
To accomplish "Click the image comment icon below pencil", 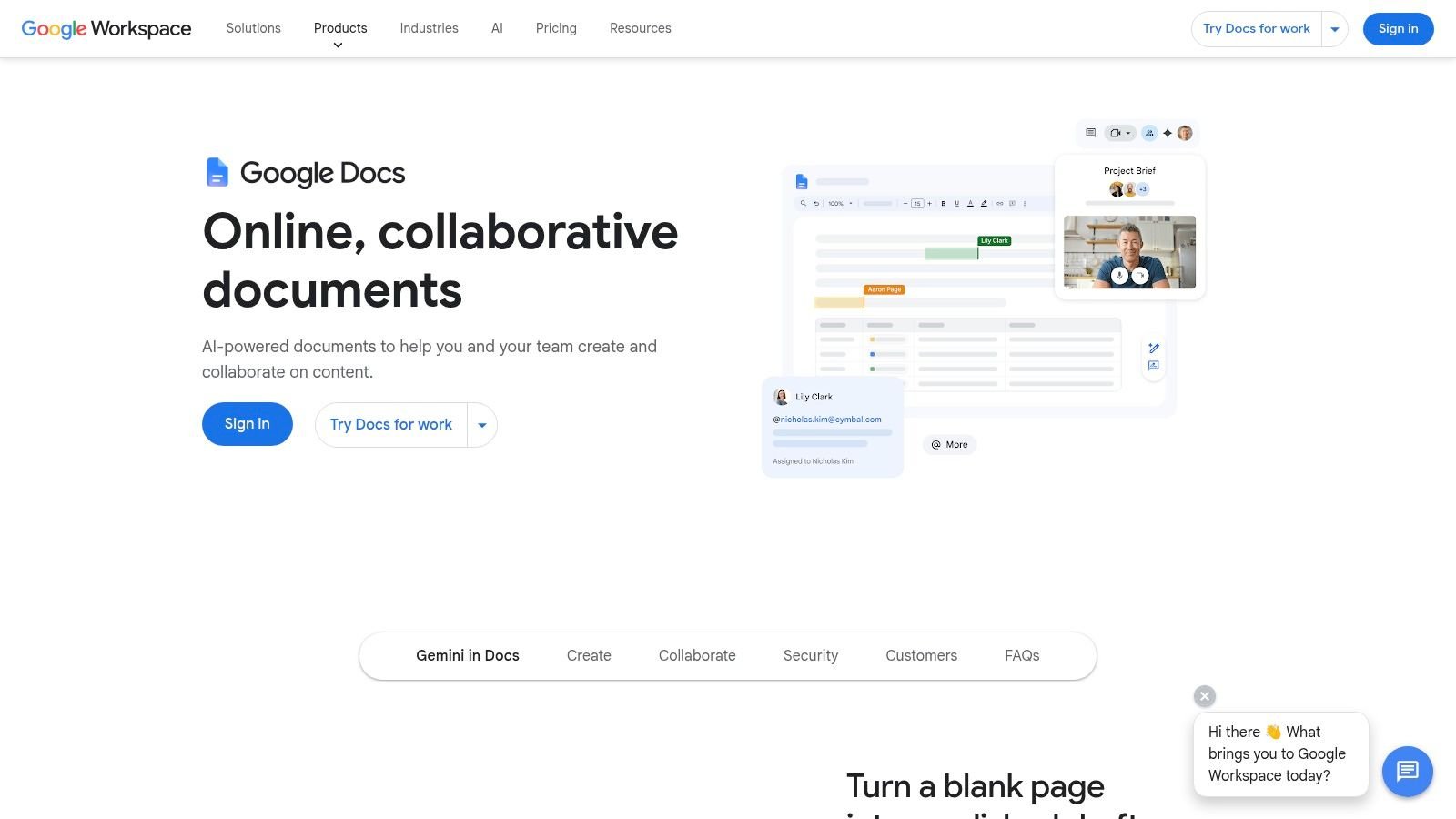I will coord(1154,366).
